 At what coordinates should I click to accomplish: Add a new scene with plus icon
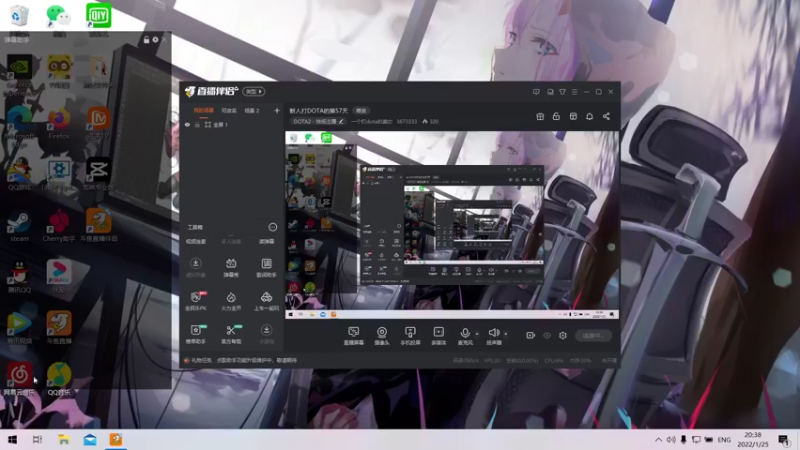coord(277,110)
